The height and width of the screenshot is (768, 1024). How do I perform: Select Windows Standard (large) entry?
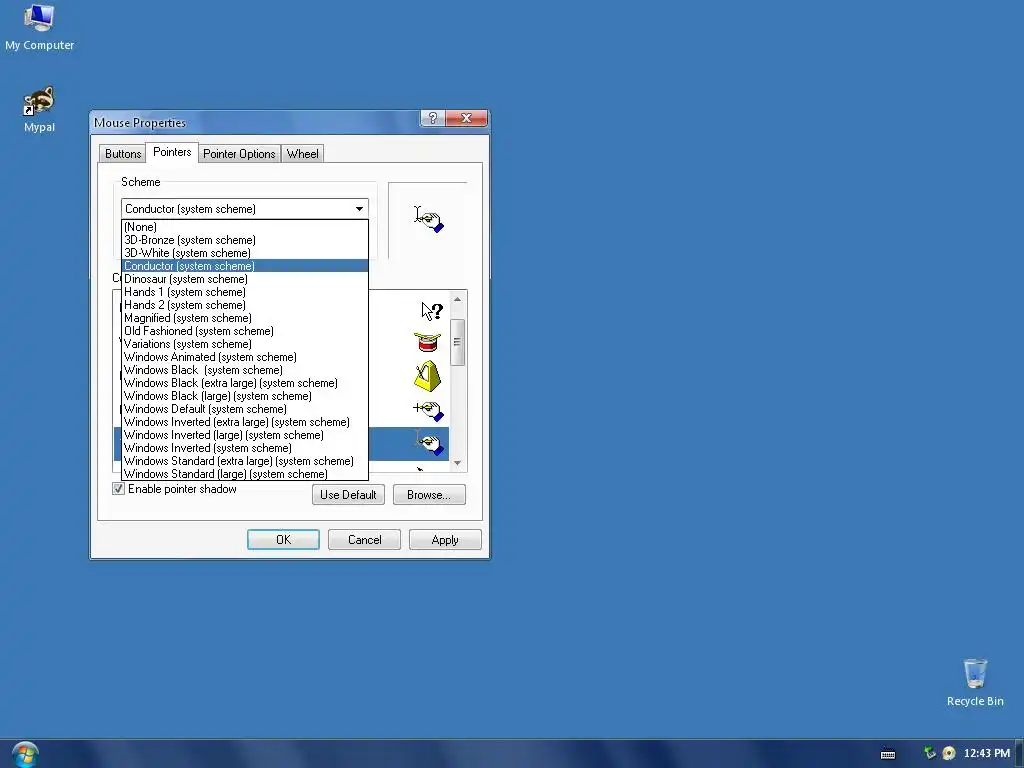245,474
